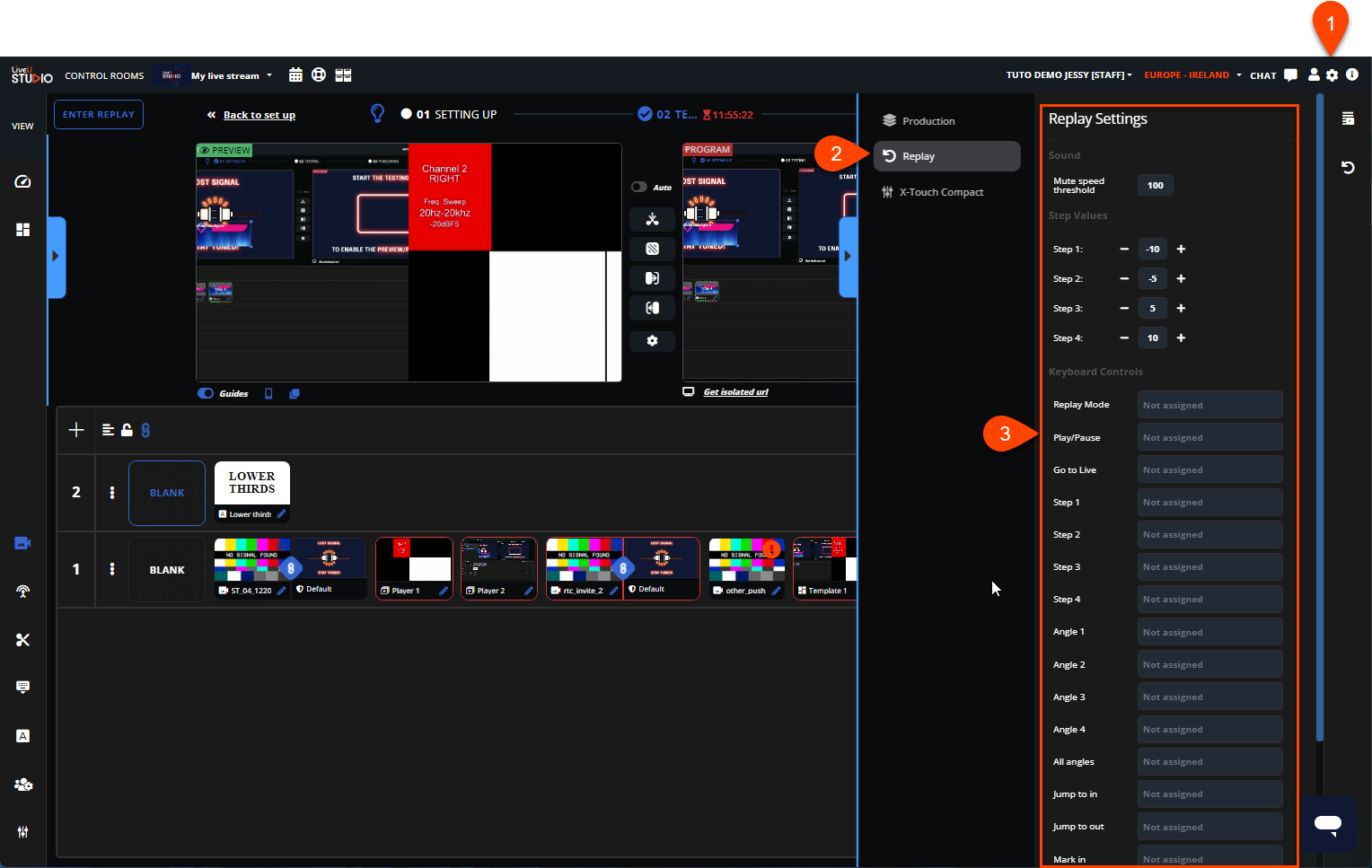Click the cut transition icon below Auto

pos(652,219)
